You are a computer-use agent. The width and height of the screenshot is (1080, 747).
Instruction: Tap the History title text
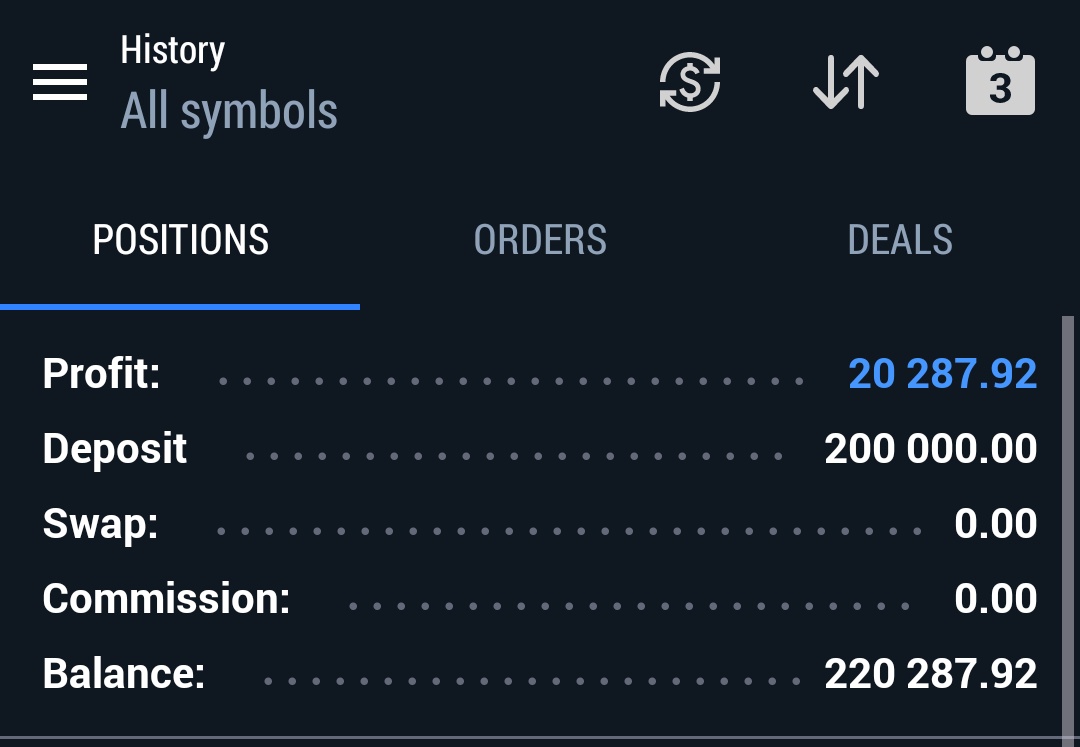point(173,50)
